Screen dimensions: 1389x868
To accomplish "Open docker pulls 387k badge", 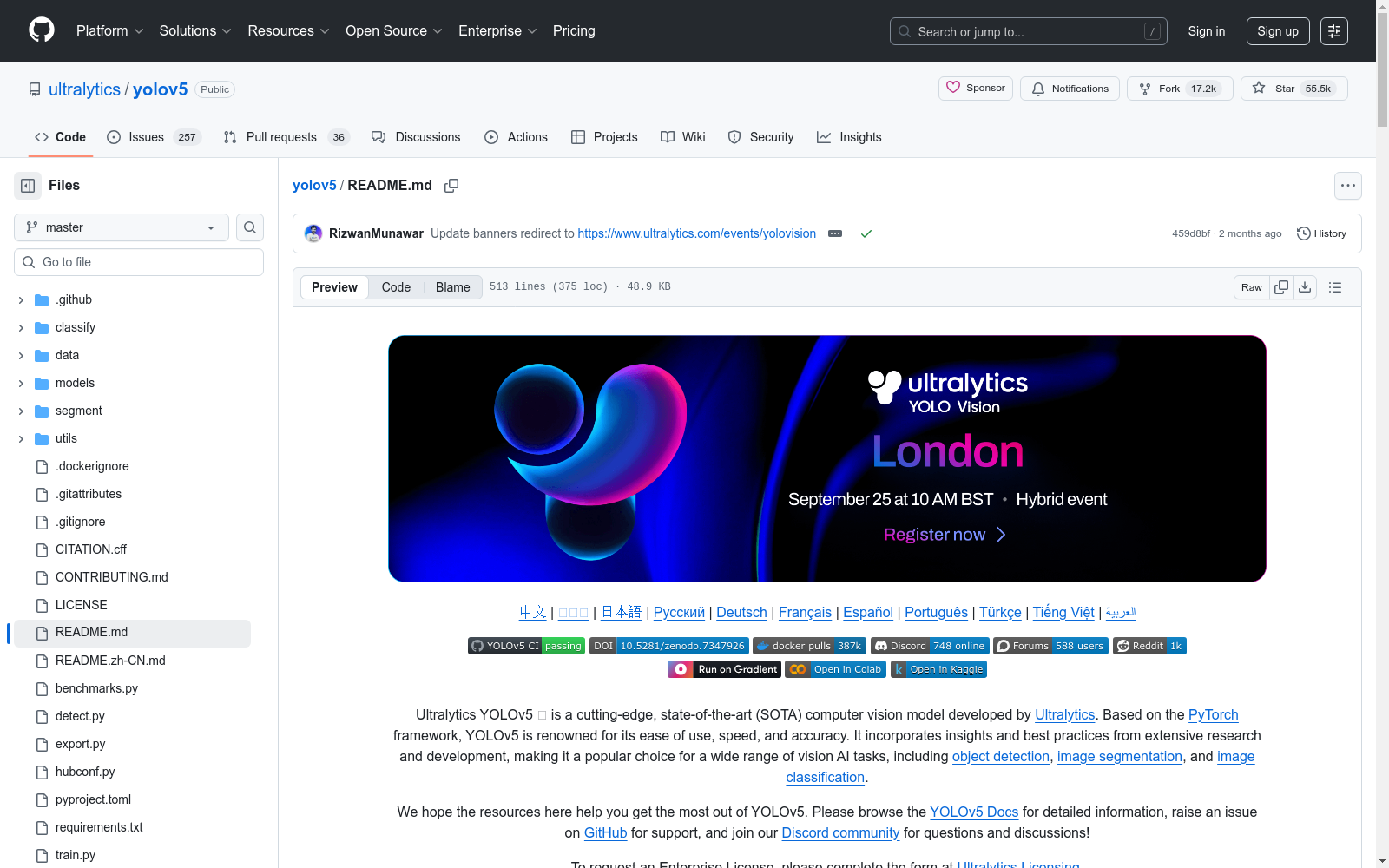I will point(809,646).
